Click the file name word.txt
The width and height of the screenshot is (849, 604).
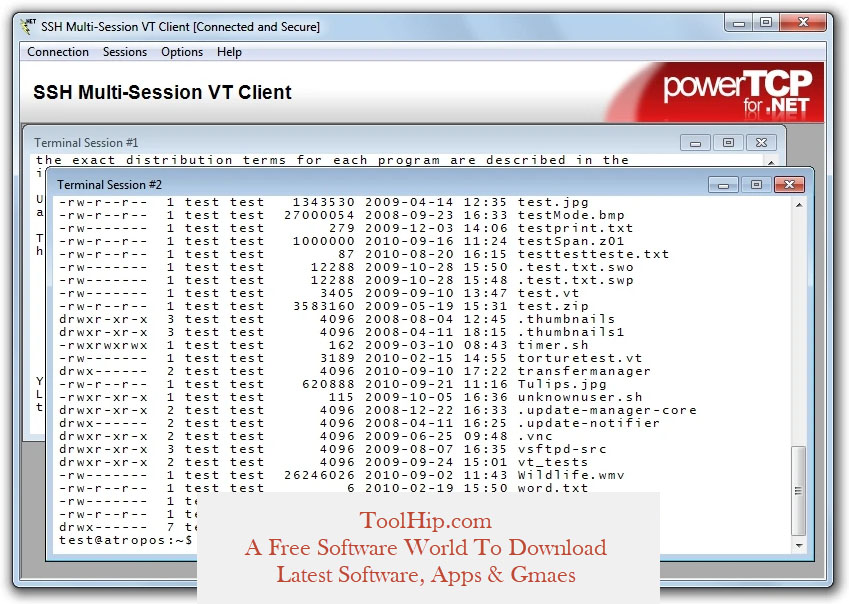click(x=553, y=488)
